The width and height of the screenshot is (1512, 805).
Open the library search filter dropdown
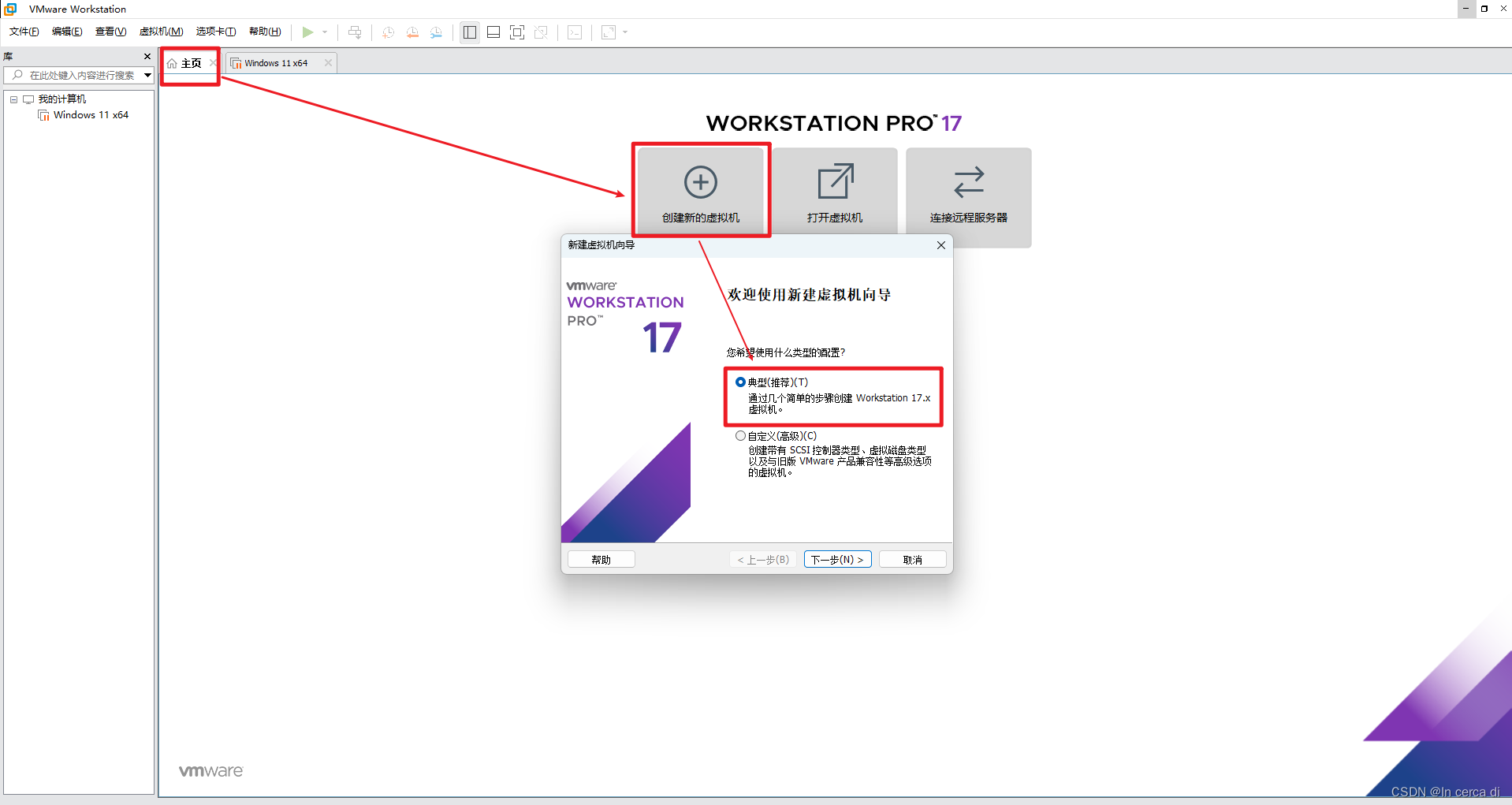(147, 76)
